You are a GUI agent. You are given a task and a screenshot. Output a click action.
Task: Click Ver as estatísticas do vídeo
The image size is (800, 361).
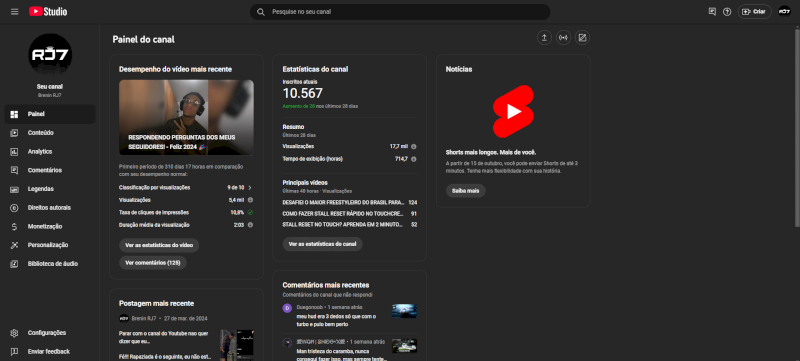(x=159, y=245)
